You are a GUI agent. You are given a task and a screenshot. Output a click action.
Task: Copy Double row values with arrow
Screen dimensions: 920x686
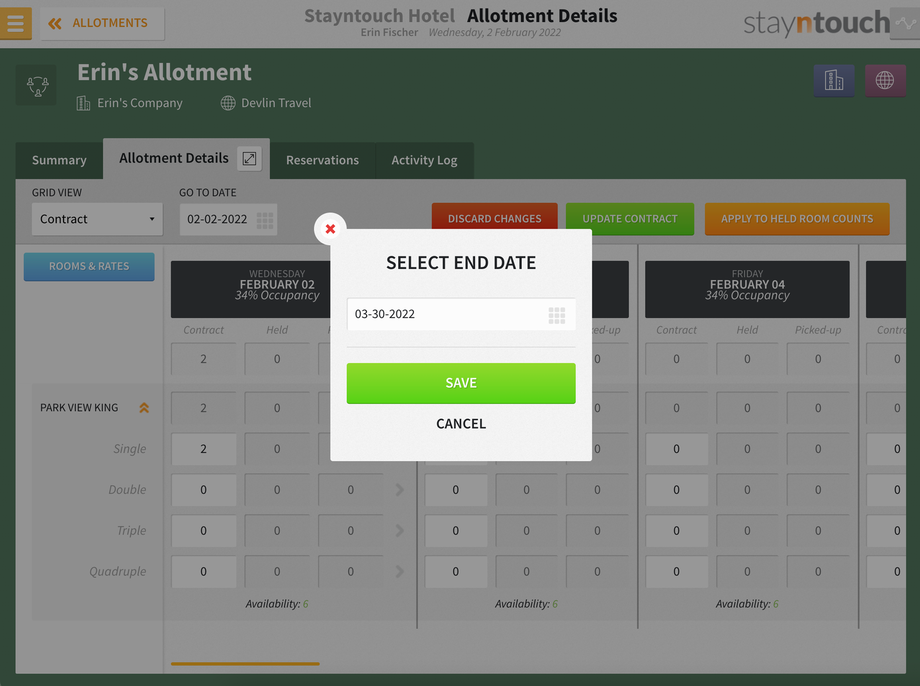(400, 489)
